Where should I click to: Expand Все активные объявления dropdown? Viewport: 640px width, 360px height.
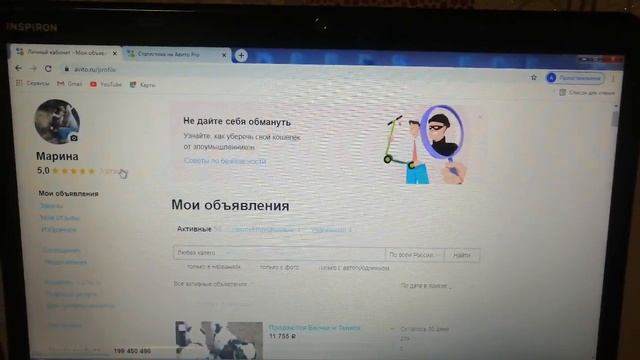pyautogui.click(x=213, y=284)
